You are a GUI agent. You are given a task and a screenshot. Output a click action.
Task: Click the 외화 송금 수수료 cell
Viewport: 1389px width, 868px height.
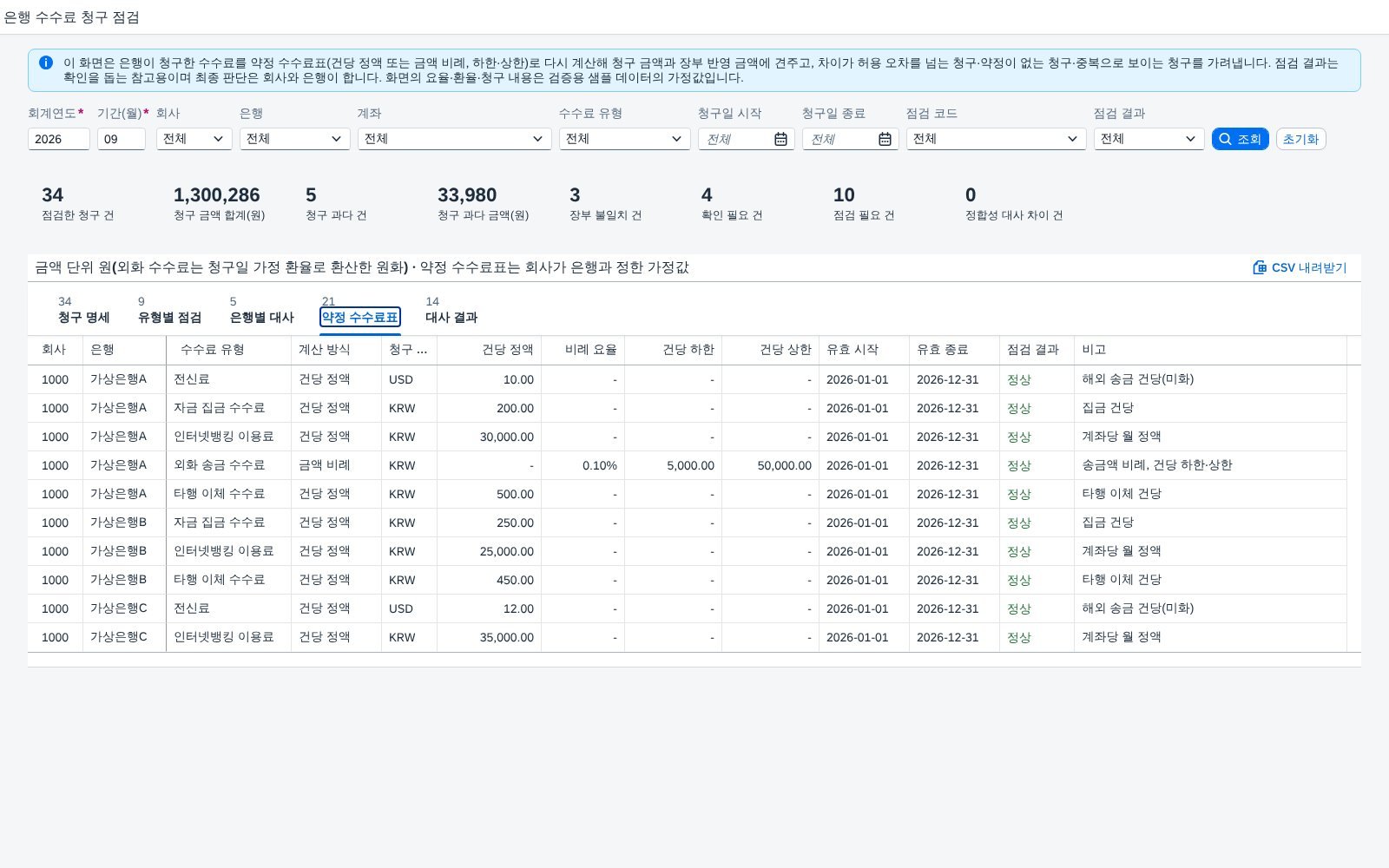(x=228, y=465)
